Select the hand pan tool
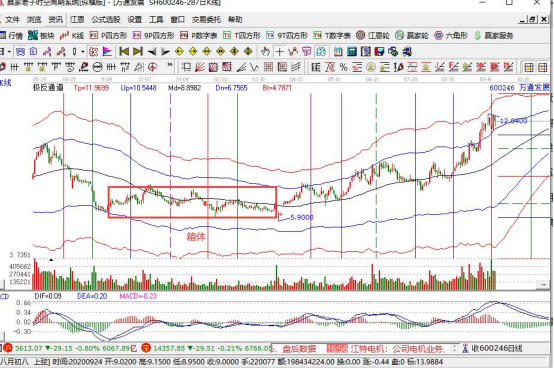Screen dimensions: 554x369 (265, 52)
